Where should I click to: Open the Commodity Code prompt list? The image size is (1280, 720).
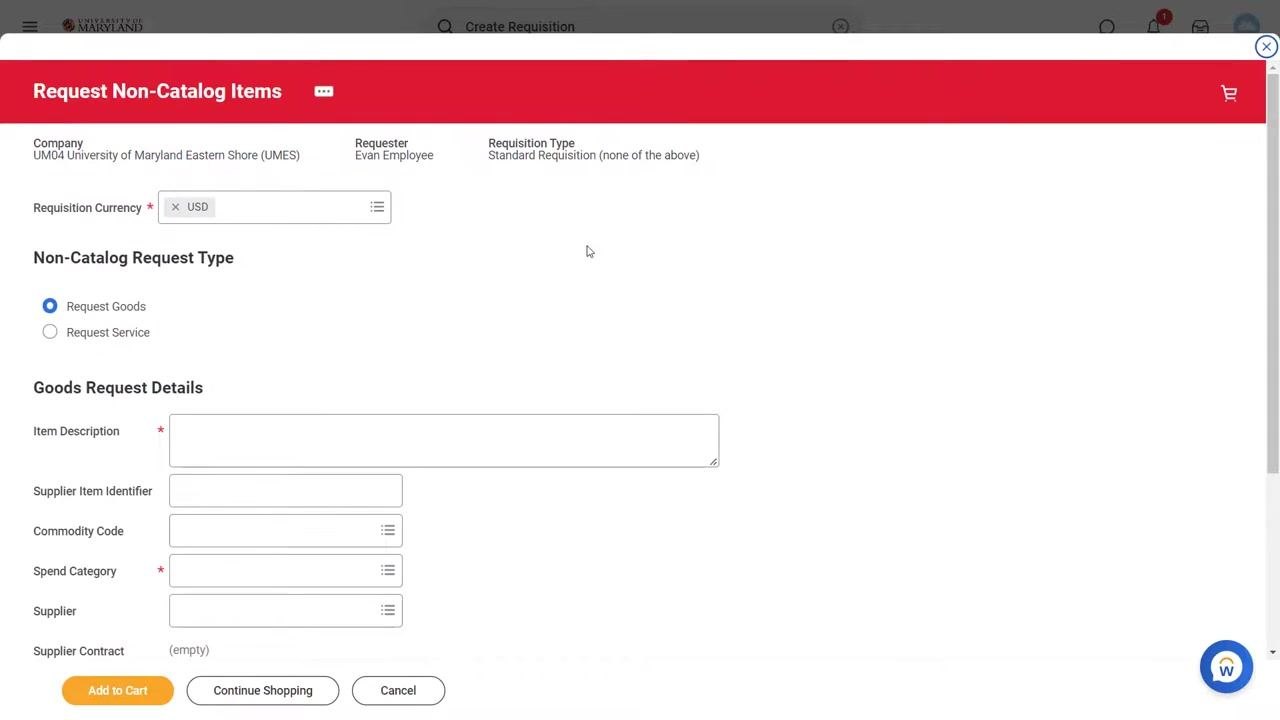[388, 531]
